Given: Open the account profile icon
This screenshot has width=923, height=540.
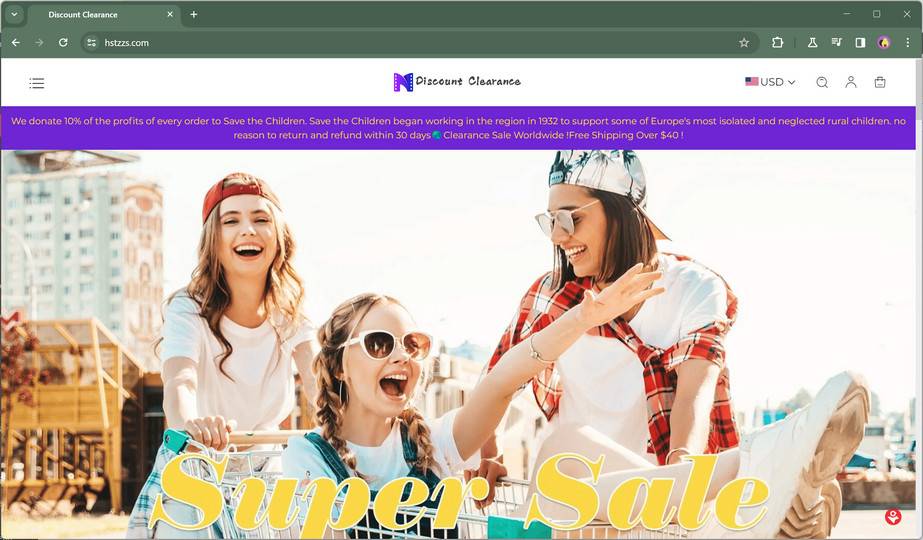Looking at the screenshot, I should point(851,82).
